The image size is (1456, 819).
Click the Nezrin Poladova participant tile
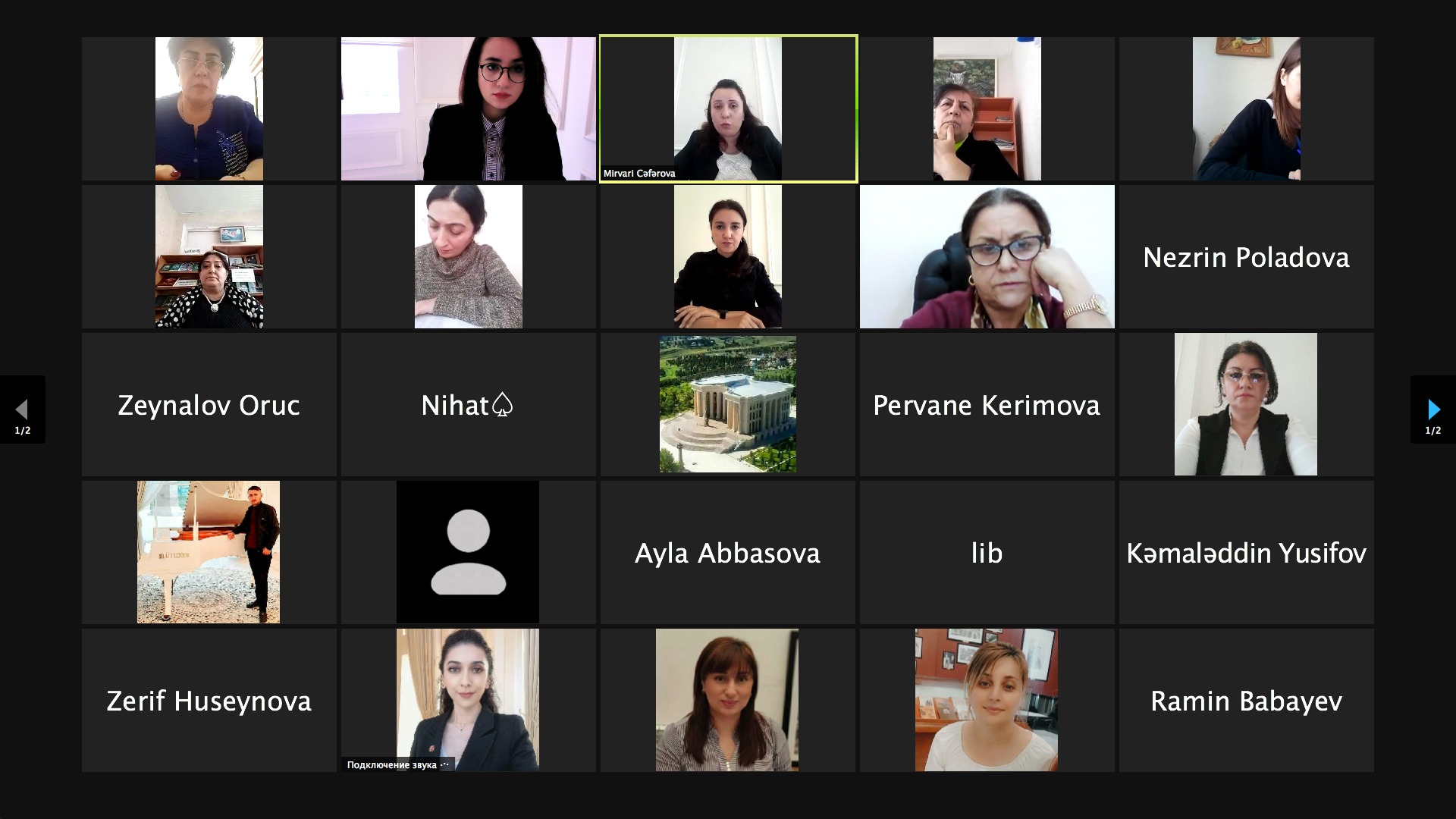[1246, 256]
